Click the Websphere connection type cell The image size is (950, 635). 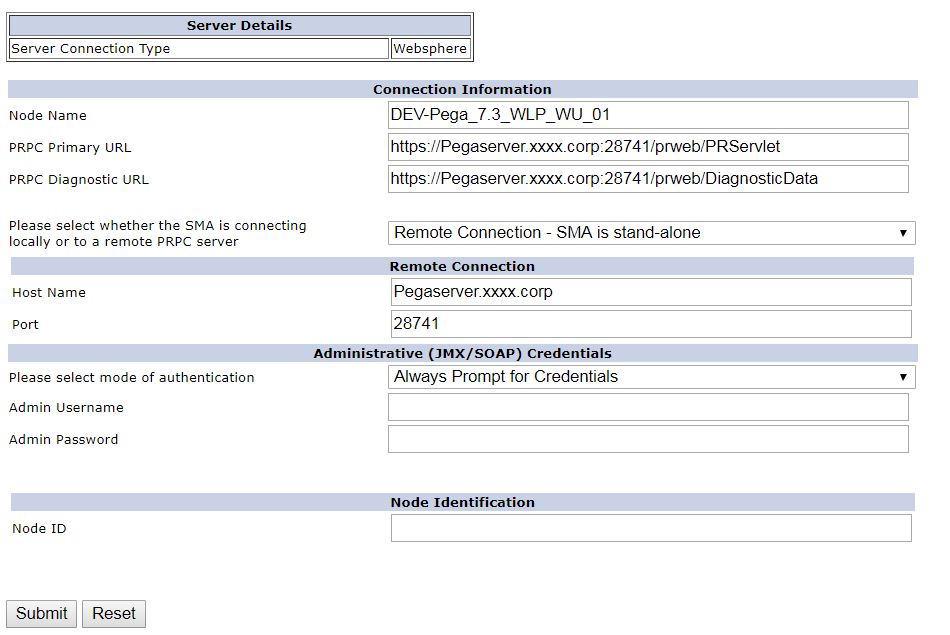(430, 48)
